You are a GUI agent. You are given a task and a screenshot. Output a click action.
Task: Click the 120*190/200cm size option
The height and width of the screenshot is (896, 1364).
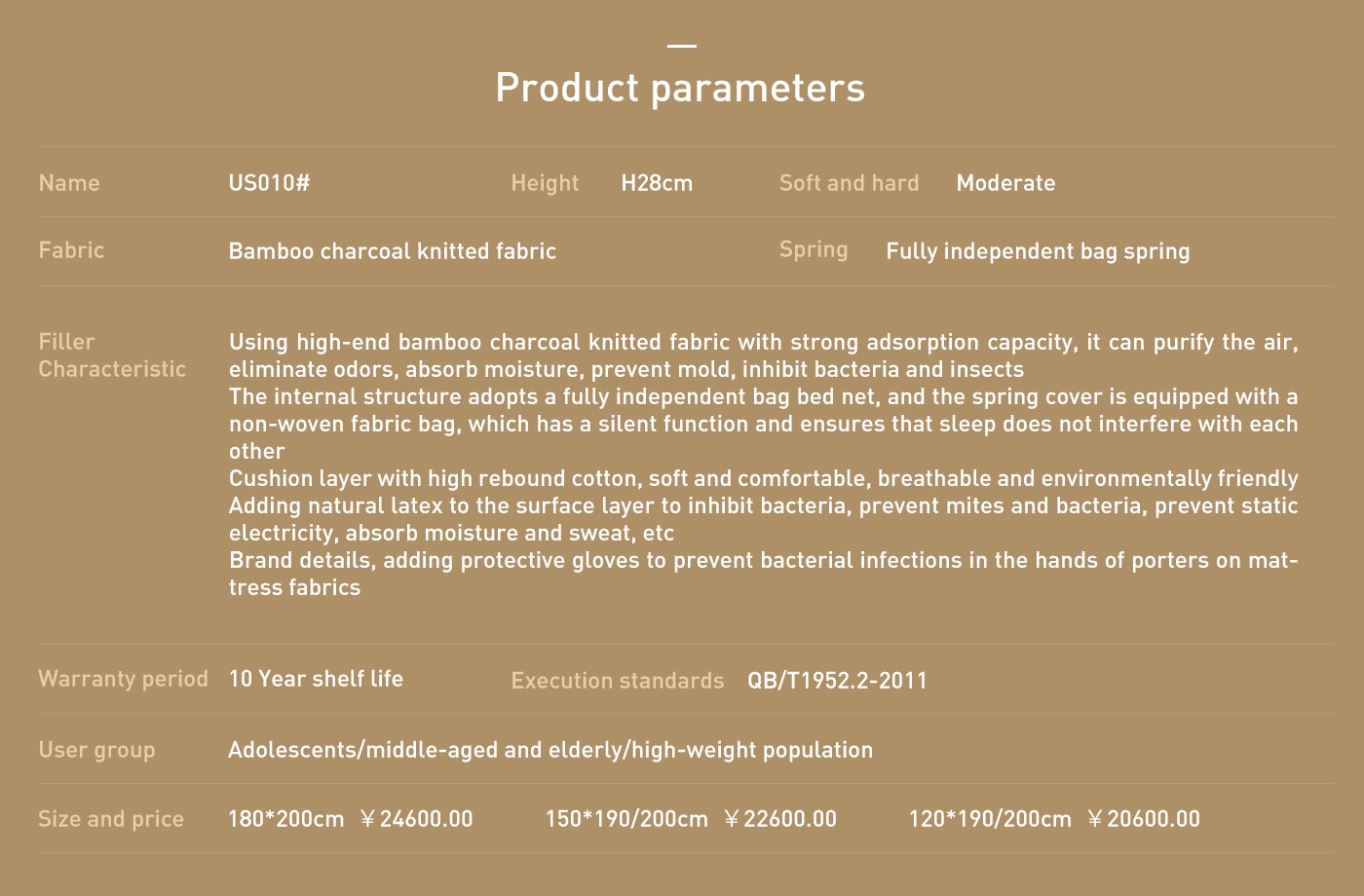click(990, 819)
